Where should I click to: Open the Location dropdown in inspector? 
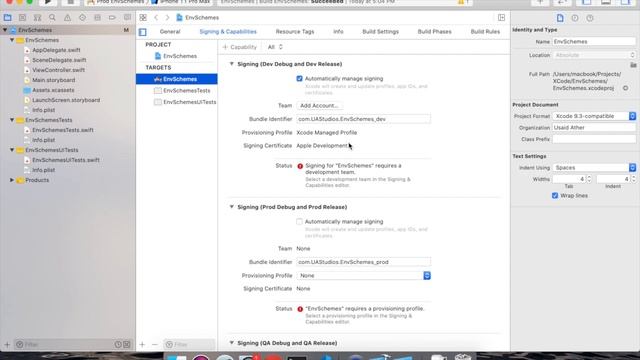click(x=594, y=55)
